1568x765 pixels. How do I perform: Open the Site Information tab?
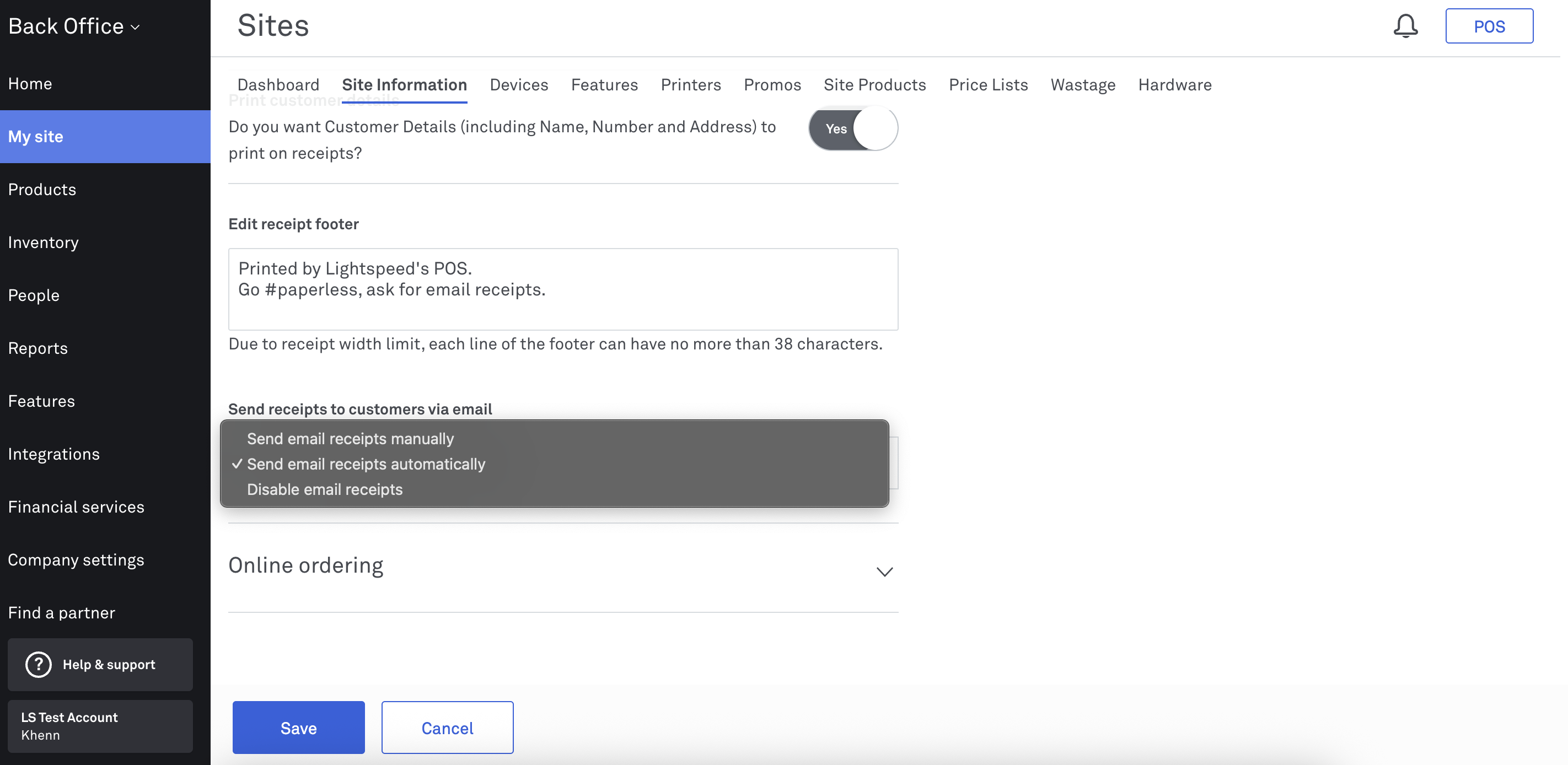[404, 84]
